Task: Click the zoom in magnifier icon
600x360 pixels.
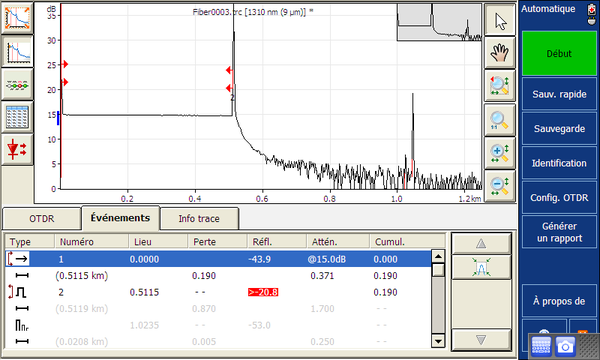Action: point(500,153)
